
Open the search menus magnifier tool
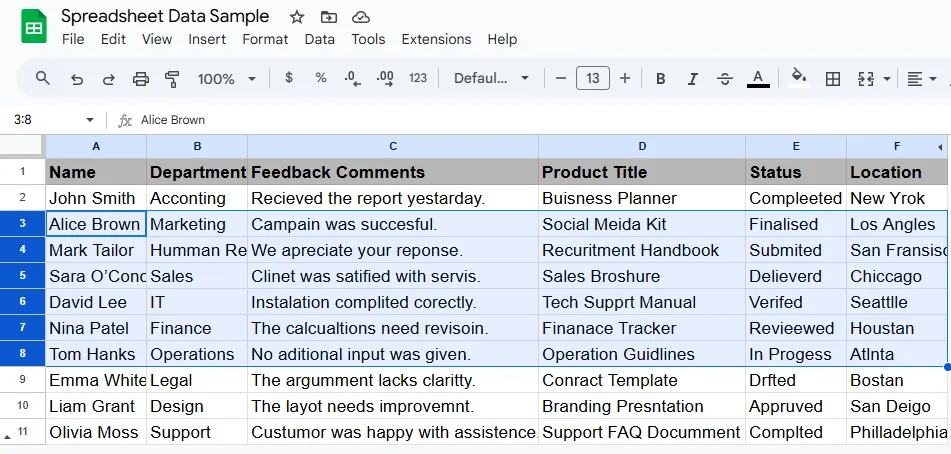[x=42, y=78]
